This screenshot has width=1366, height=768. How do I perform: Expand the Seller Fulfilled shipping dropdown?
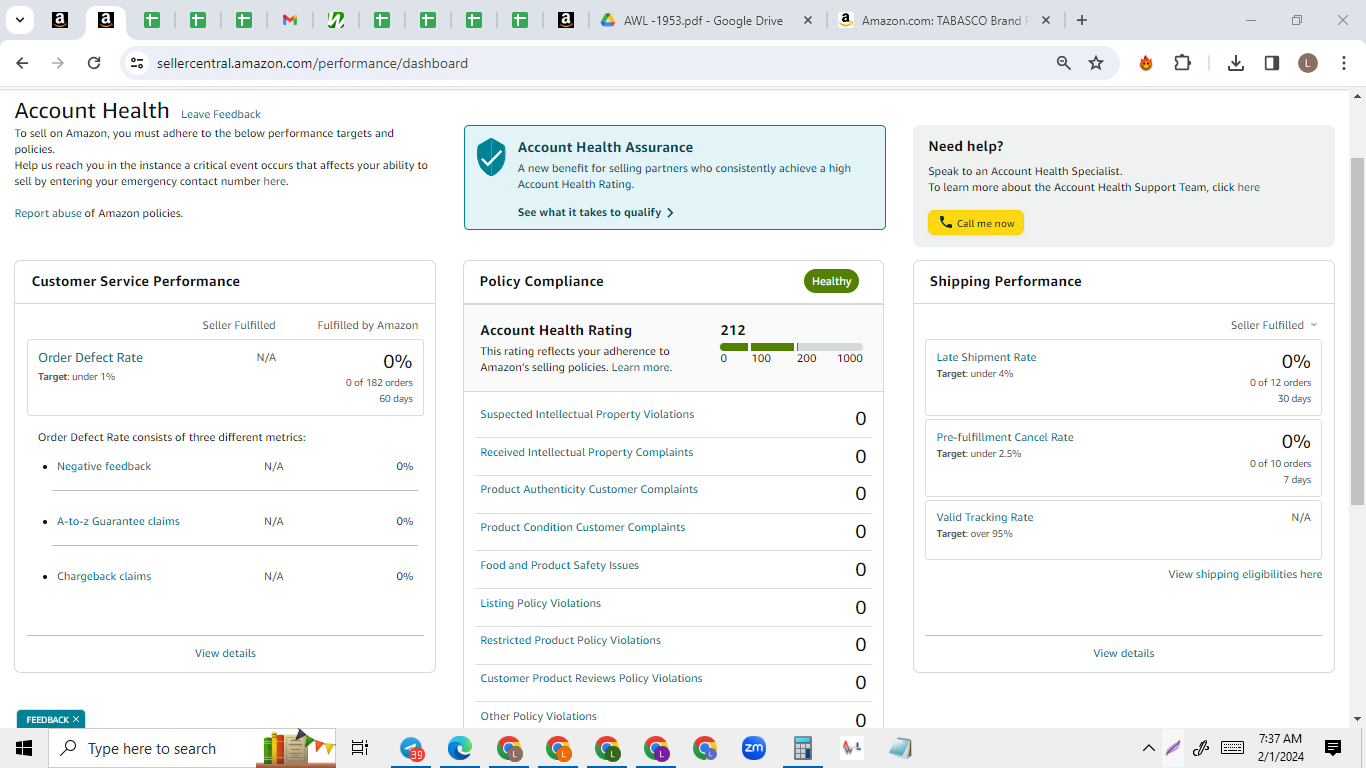click(1274, 325)
